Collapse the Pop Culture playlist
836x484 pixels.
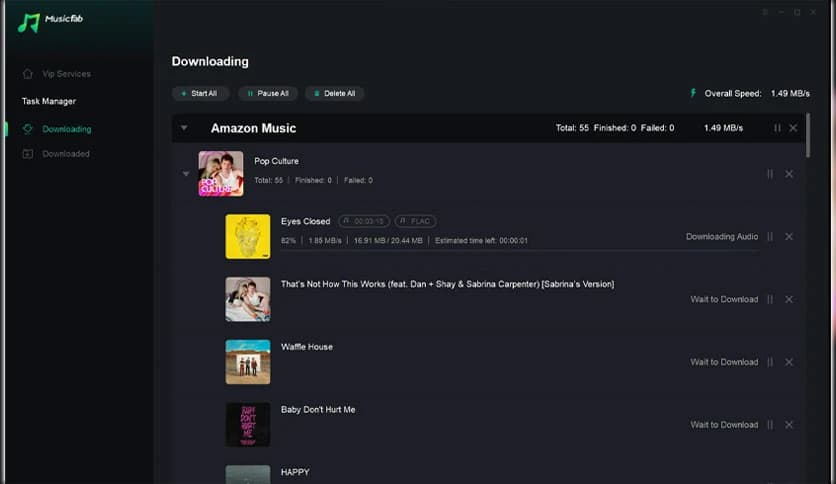pos(186,174)
